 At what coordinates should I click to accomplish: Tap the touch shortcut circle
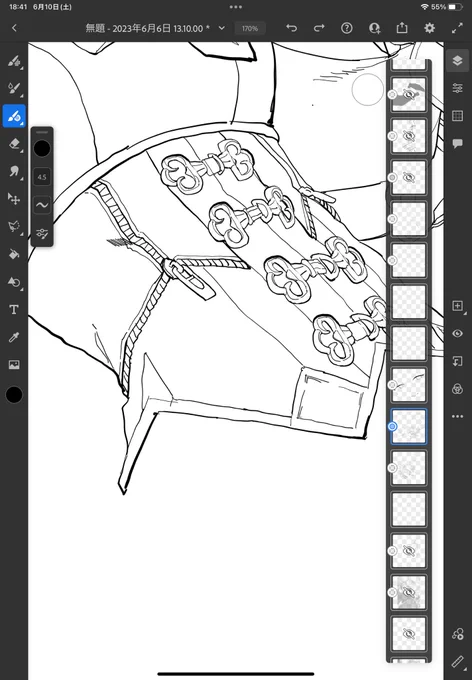[367, 90]
